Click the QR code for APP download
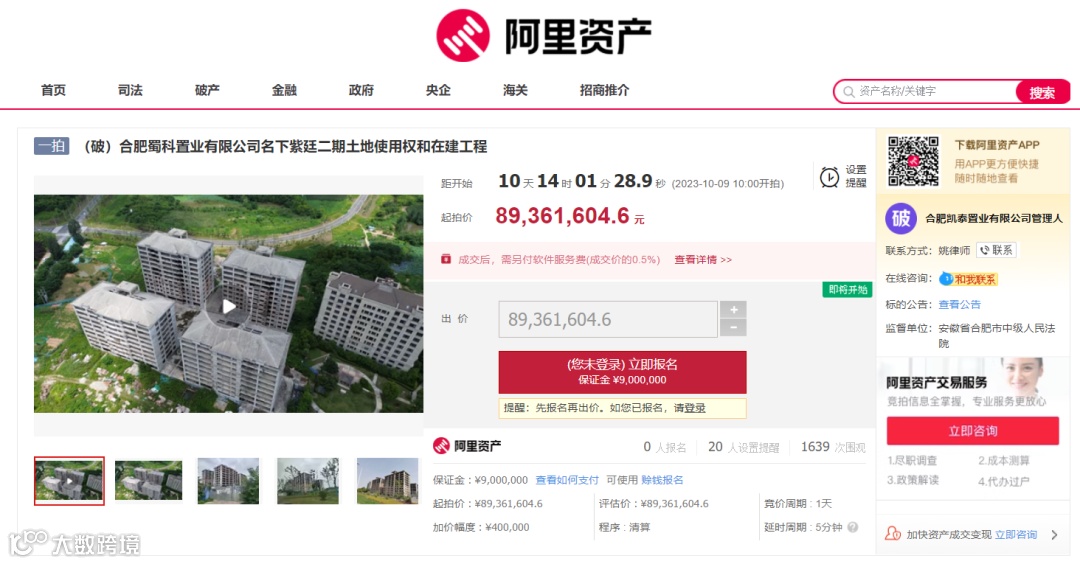The image size is (1080, 564). [x=913, y=161]
